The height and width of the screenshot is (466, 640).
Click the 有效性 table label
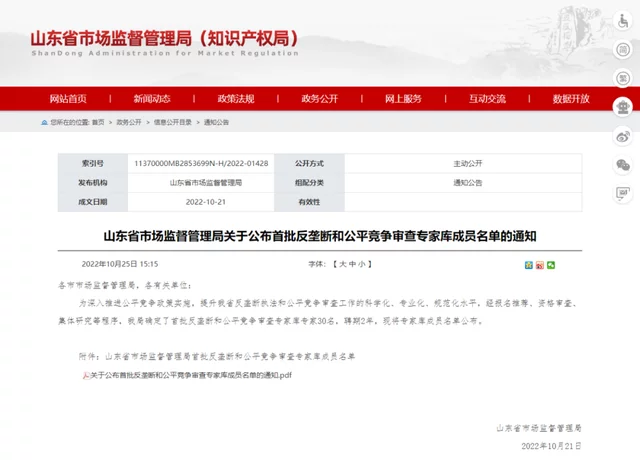point(309,202)
